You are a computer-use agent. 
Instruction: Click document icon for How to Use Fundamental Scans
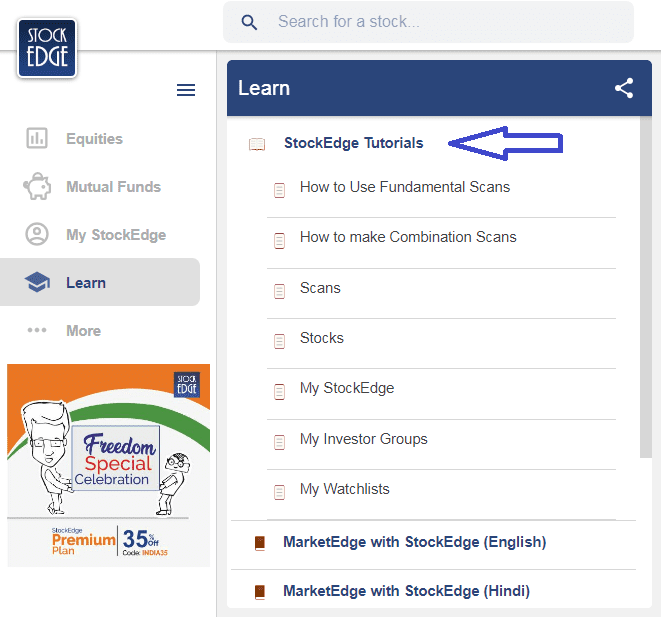pyautogui.click(x=279, y=190)
